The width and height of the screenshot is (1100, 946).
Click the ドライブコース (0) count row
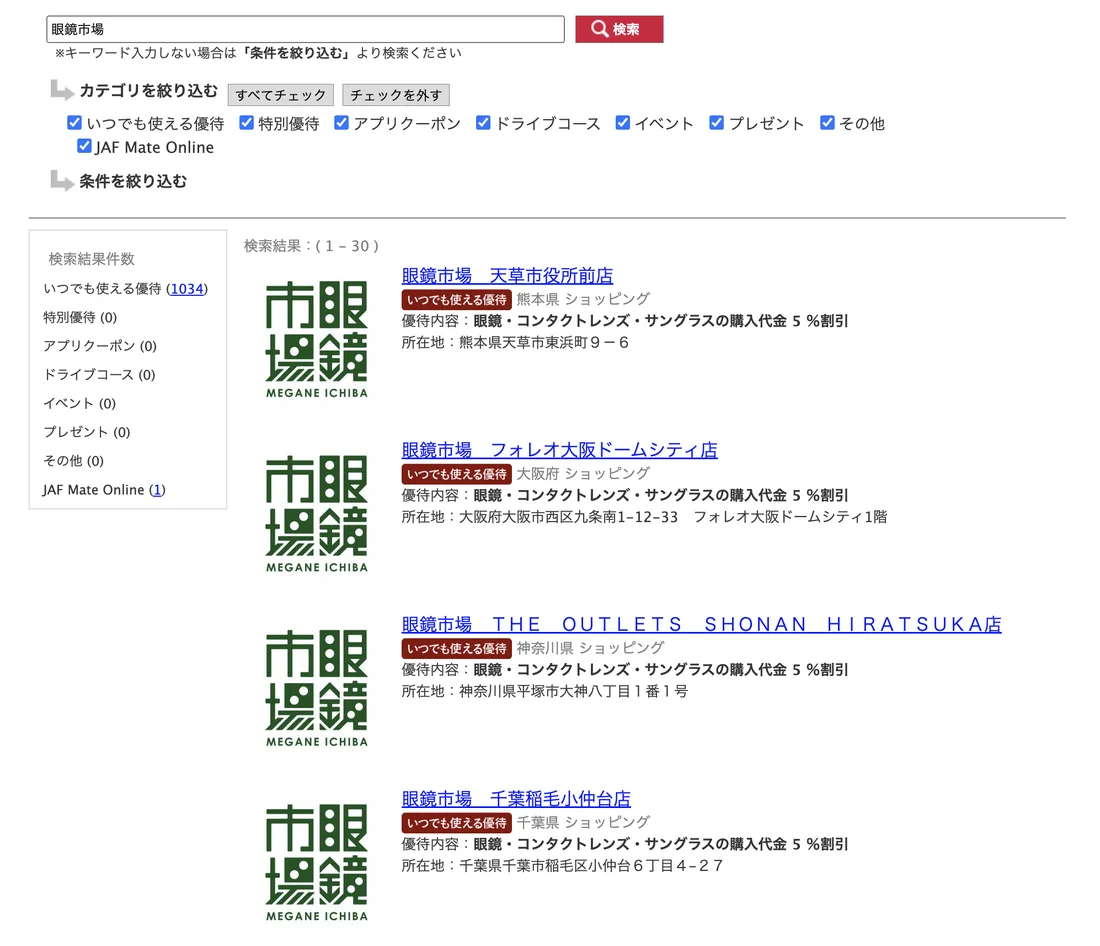(99, 375)
